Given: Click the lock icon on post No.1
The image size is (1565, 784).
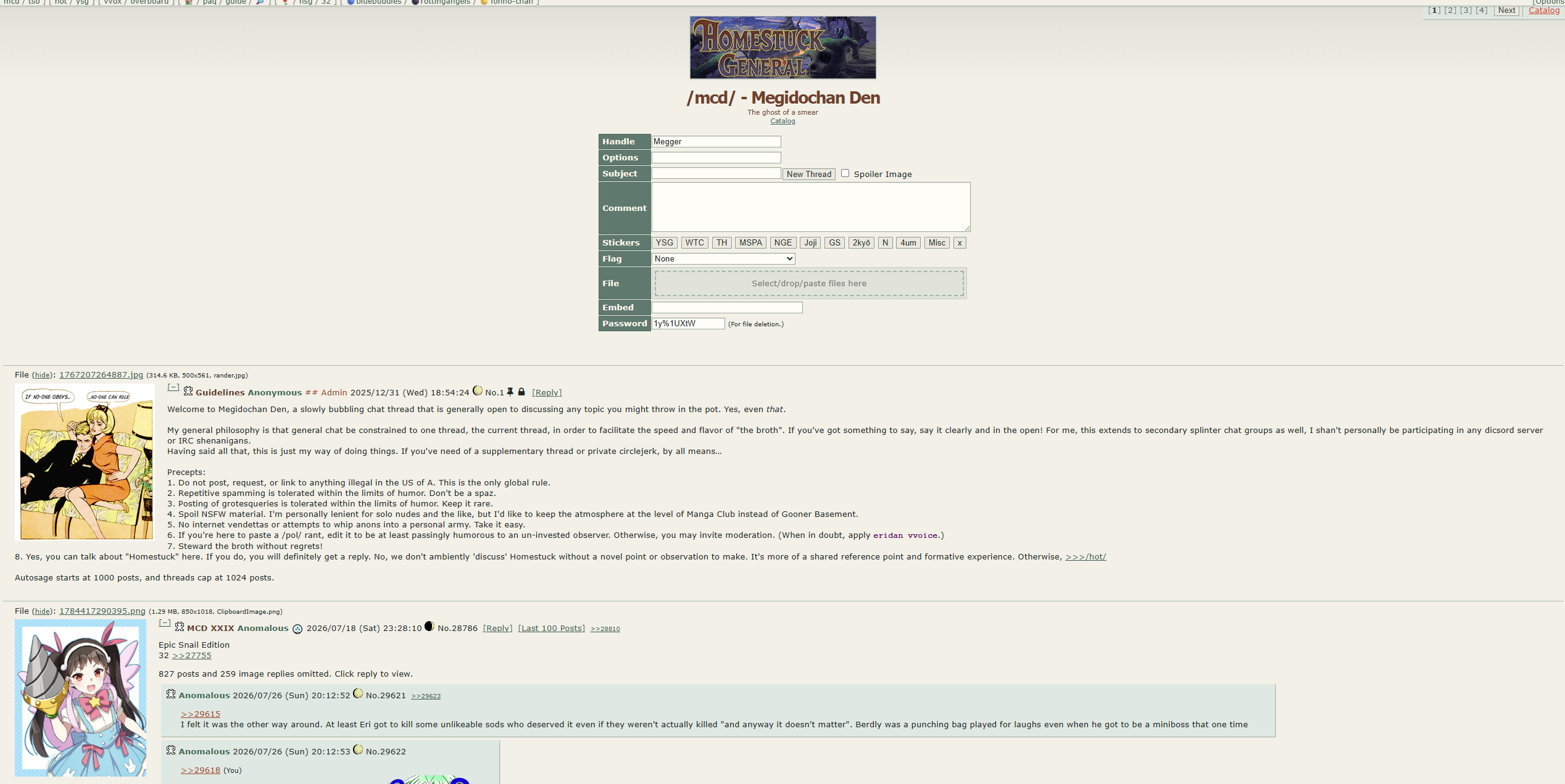Looking at the screenshot, I should point(521,392).
